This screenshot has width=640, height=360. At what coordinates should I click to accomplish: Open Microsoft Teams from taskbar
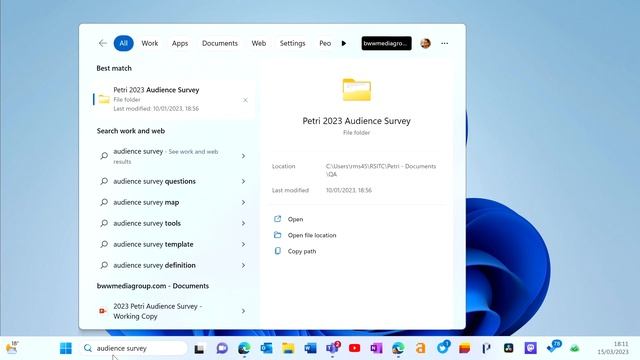[x=333, y=348]
